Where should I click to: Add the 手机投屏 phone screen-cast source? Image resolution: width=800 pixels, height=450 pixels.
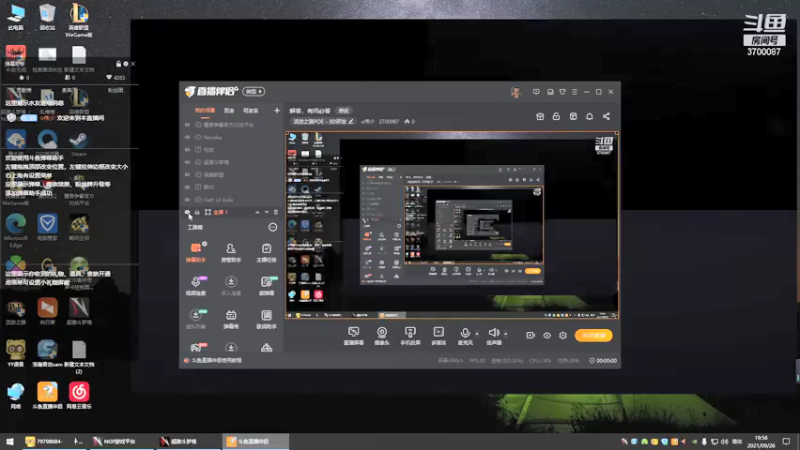[x=410, y=336]
